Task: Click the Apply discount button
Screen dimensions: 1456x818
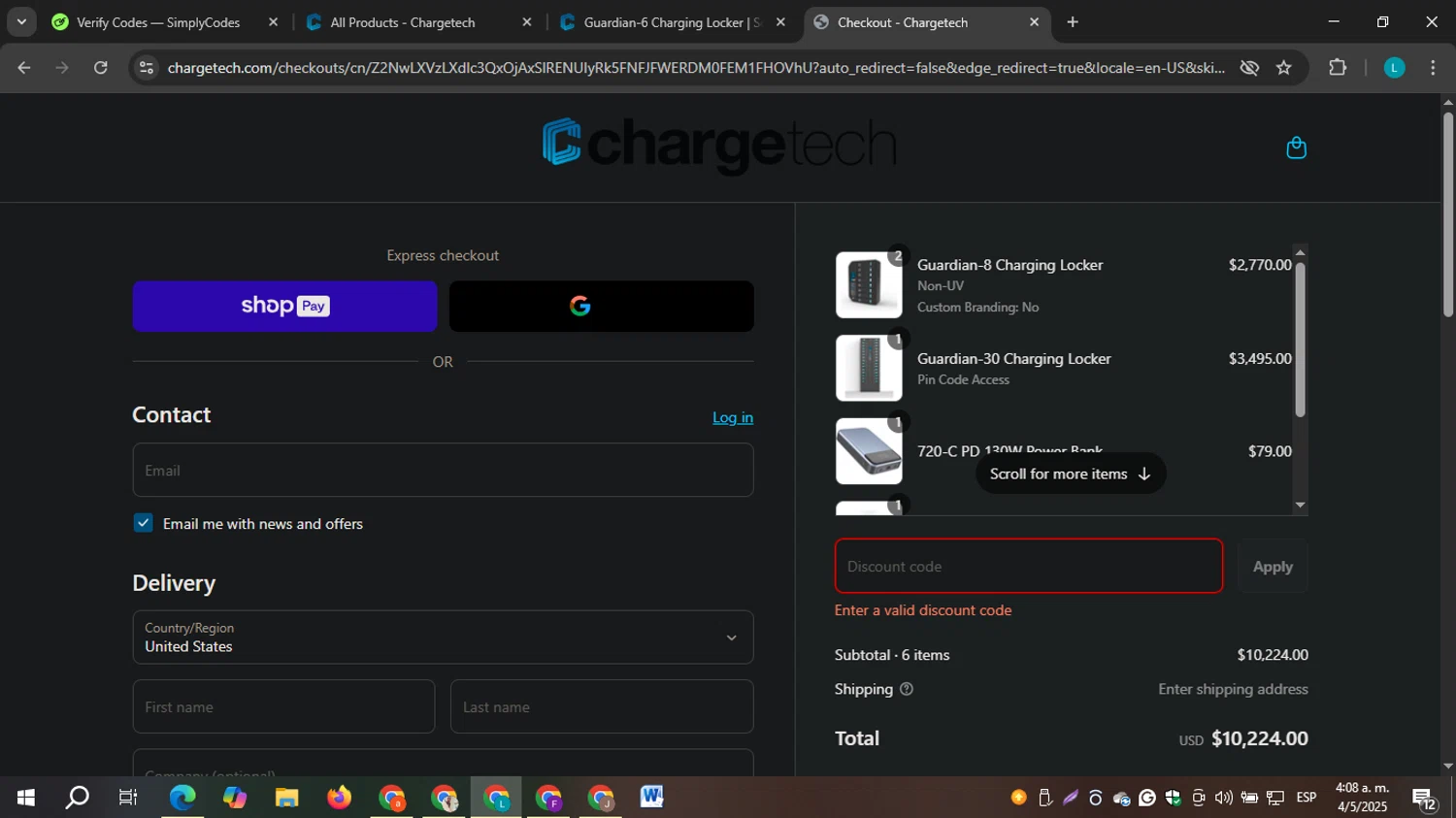Action: coord(1273,566)
